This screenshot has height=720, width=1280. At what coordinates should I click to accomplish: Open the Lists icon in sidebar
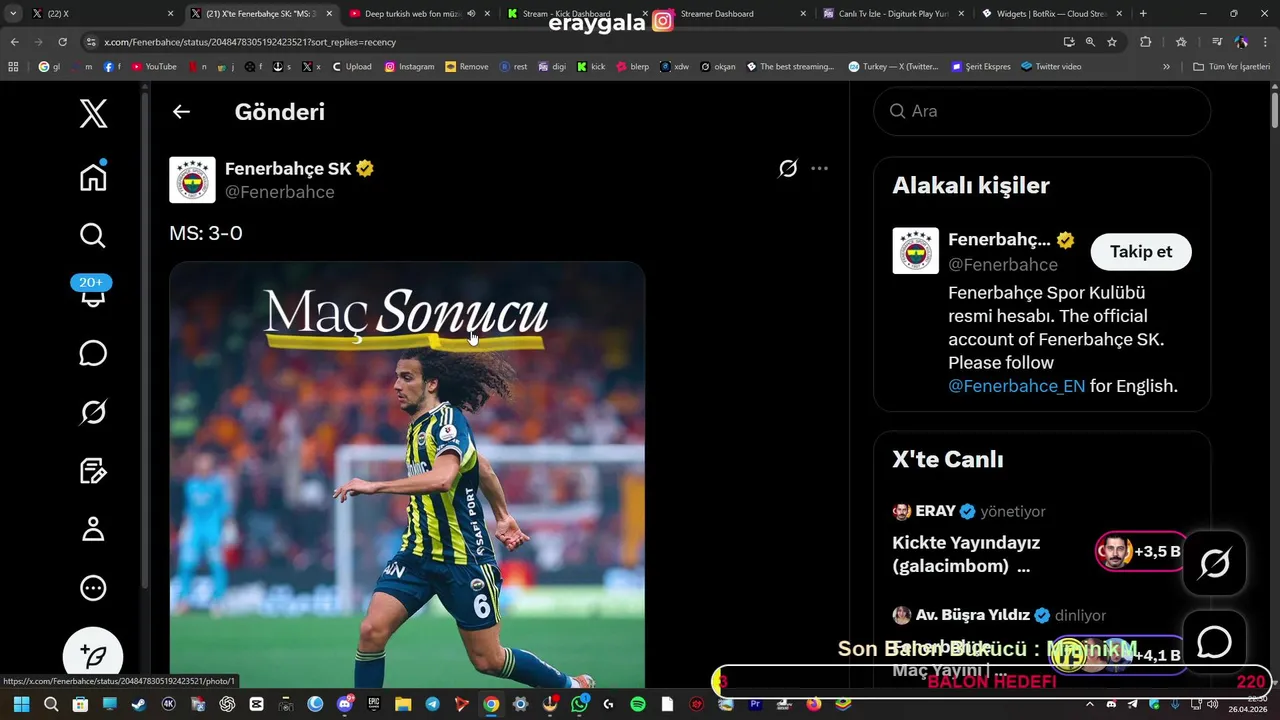tap(93, 470)
